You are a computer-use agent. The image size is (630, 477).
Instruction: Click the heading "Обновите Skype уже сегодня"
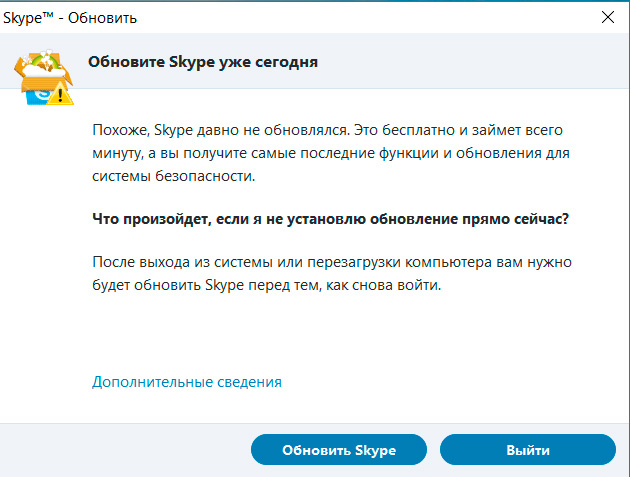tap(203, 62)
